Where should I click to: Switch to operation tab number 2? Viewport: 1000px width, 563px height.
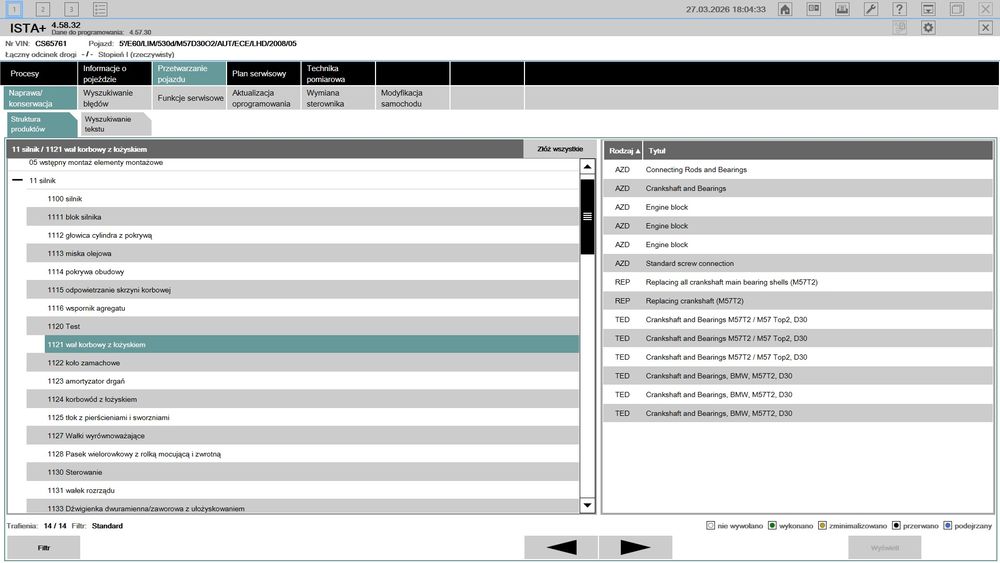pyautogui.click(x=43, y=9)
